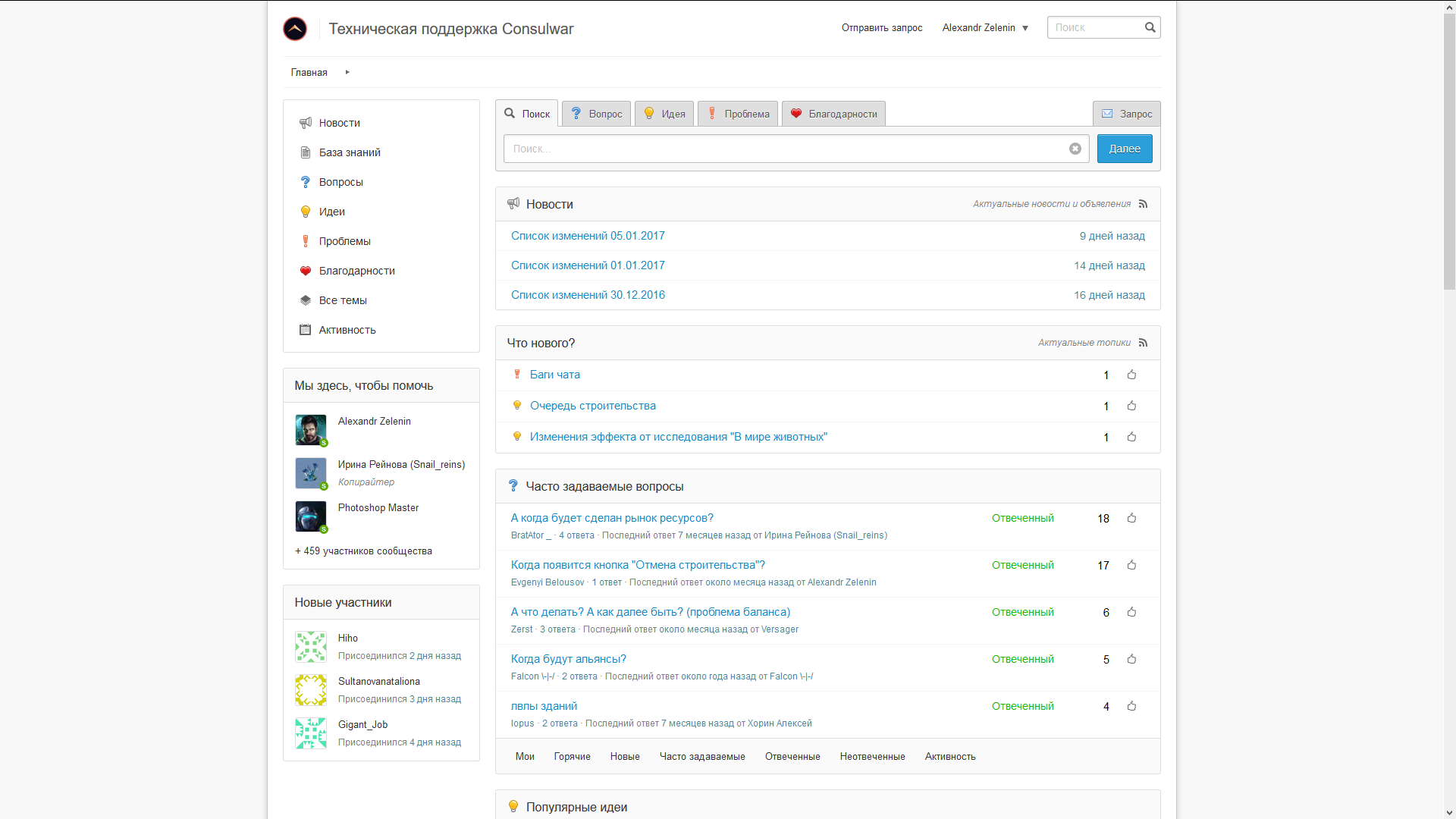Open the Запрос envelope tab
The height and width of the screenshot is (819, 1456).
coord(1126,114)
